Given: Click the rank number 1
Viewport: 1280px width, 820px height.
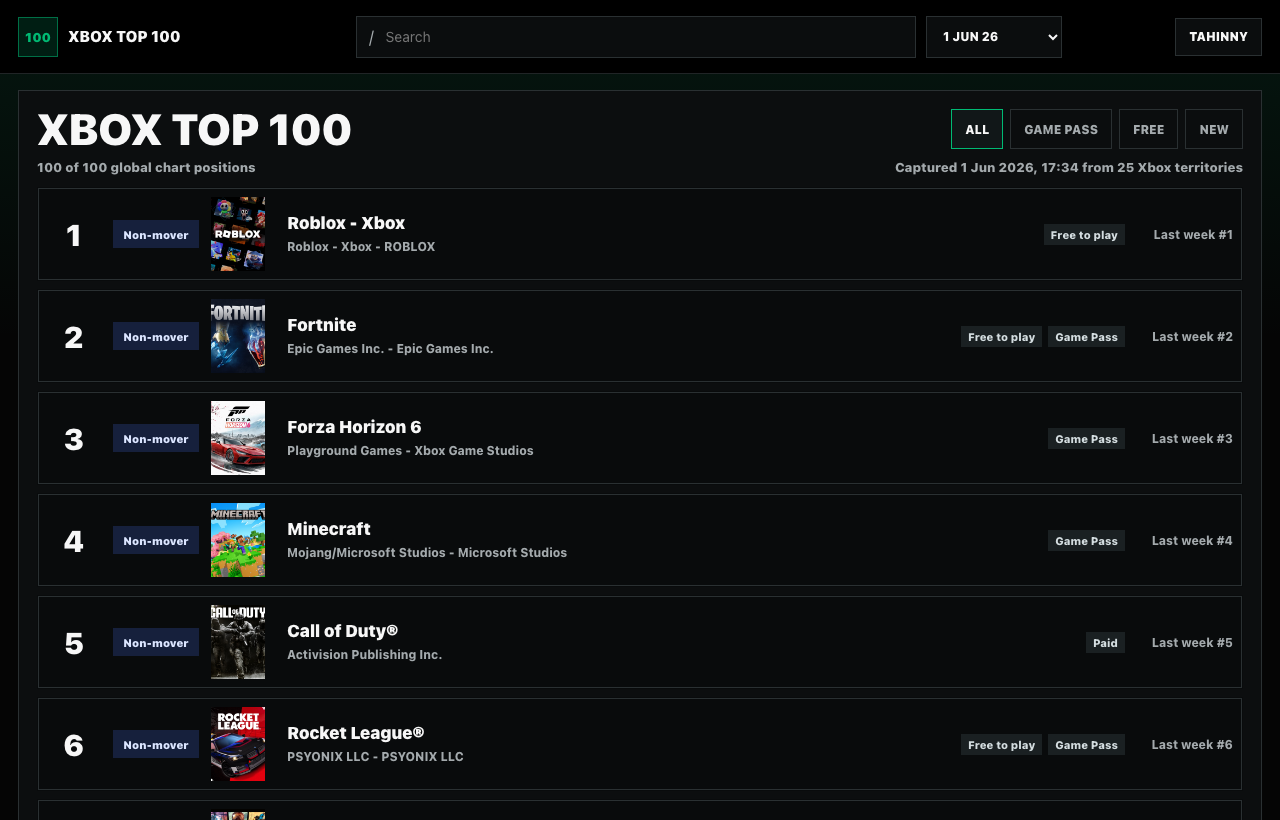Looking at the screenshot, I should coord(73,235).
